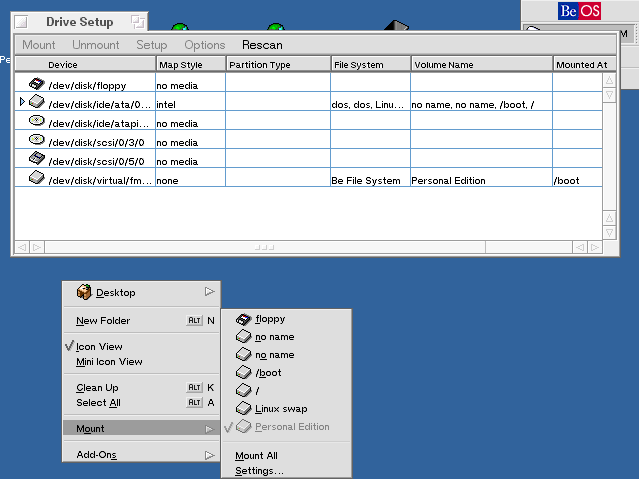Select the IDE ATA hard disk icon

(x=36, y=102)
